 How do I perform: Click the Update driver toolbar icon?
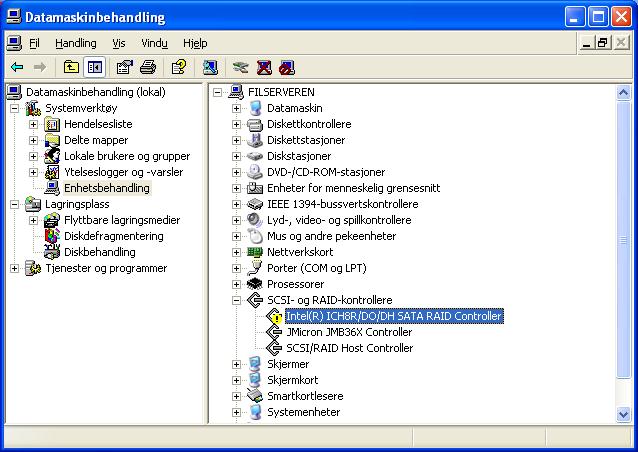pos(240,67)
